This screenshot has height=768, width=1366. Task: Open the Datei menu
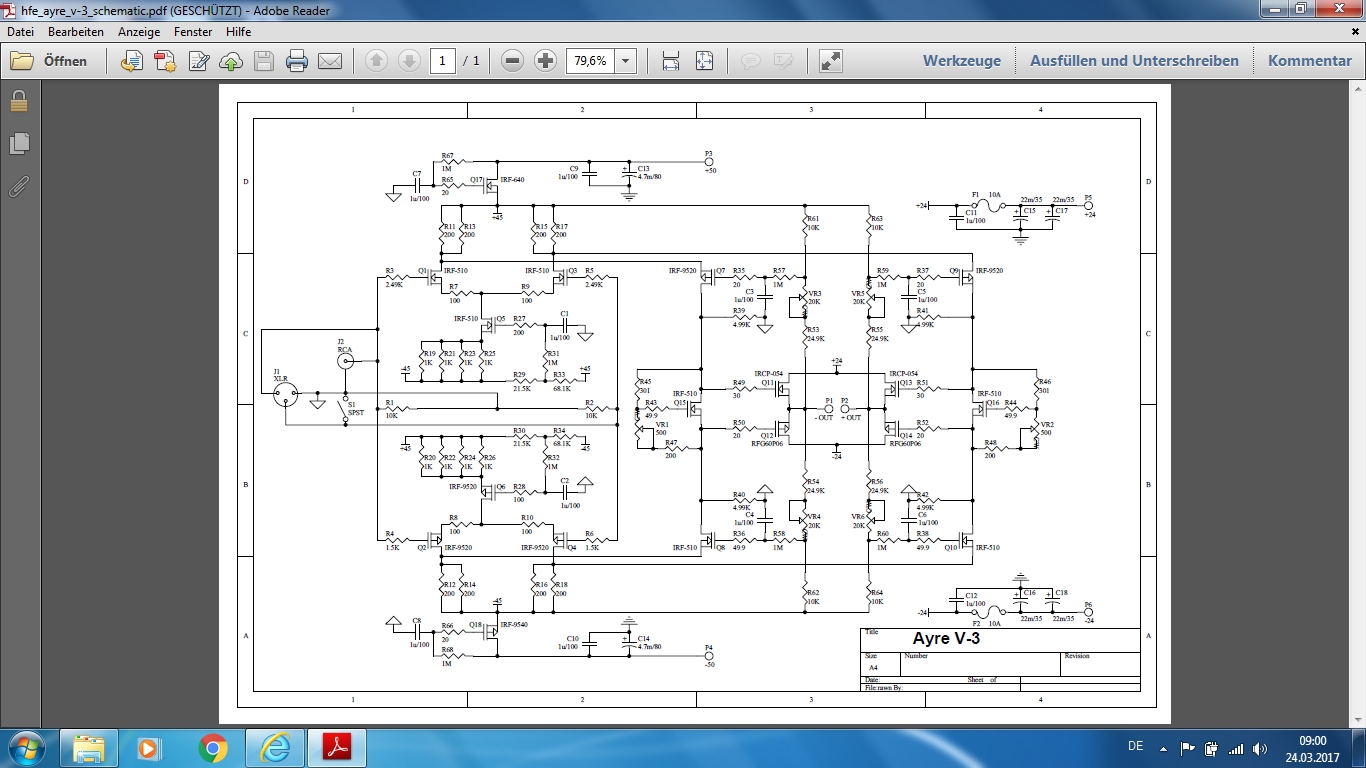pos(21,32)
